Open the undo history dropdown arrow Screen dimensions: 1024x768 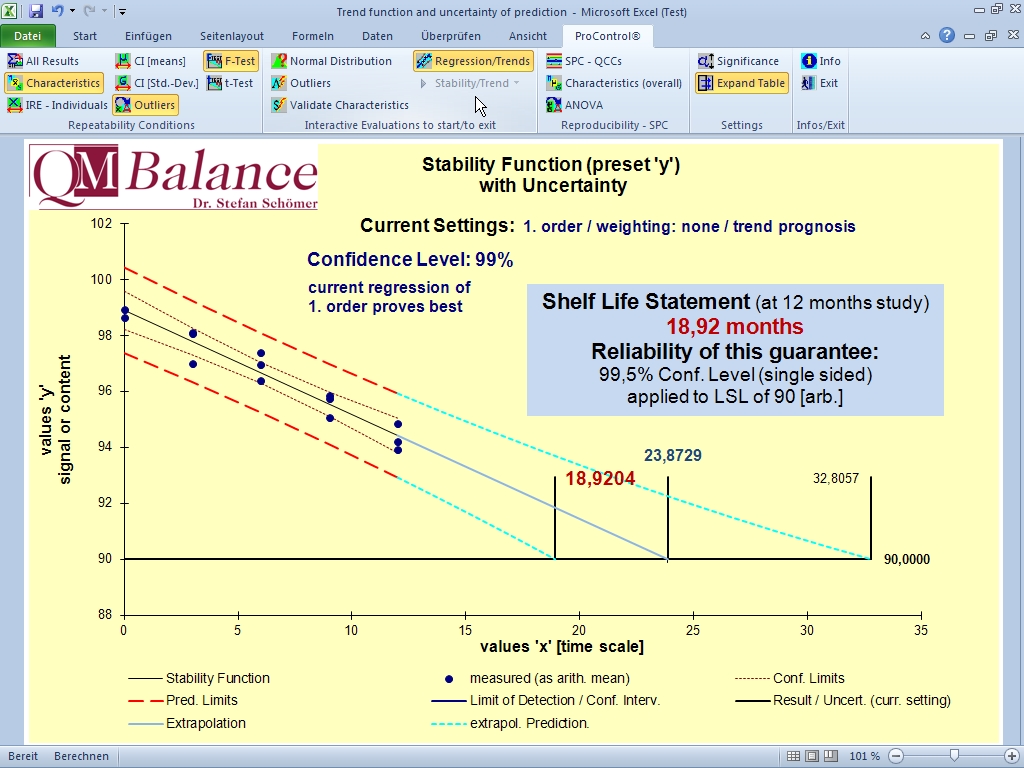[73, 11]
